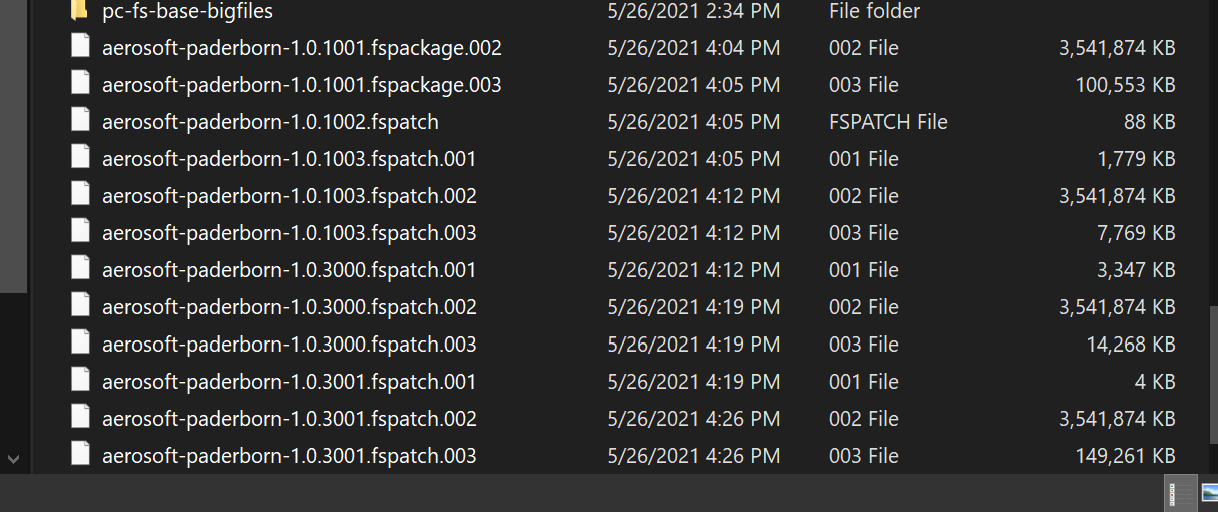Click file icon of aerosoft-paderborn-1.0.3001.fspatch.002
1218x512 pixels.
(80, 418)
